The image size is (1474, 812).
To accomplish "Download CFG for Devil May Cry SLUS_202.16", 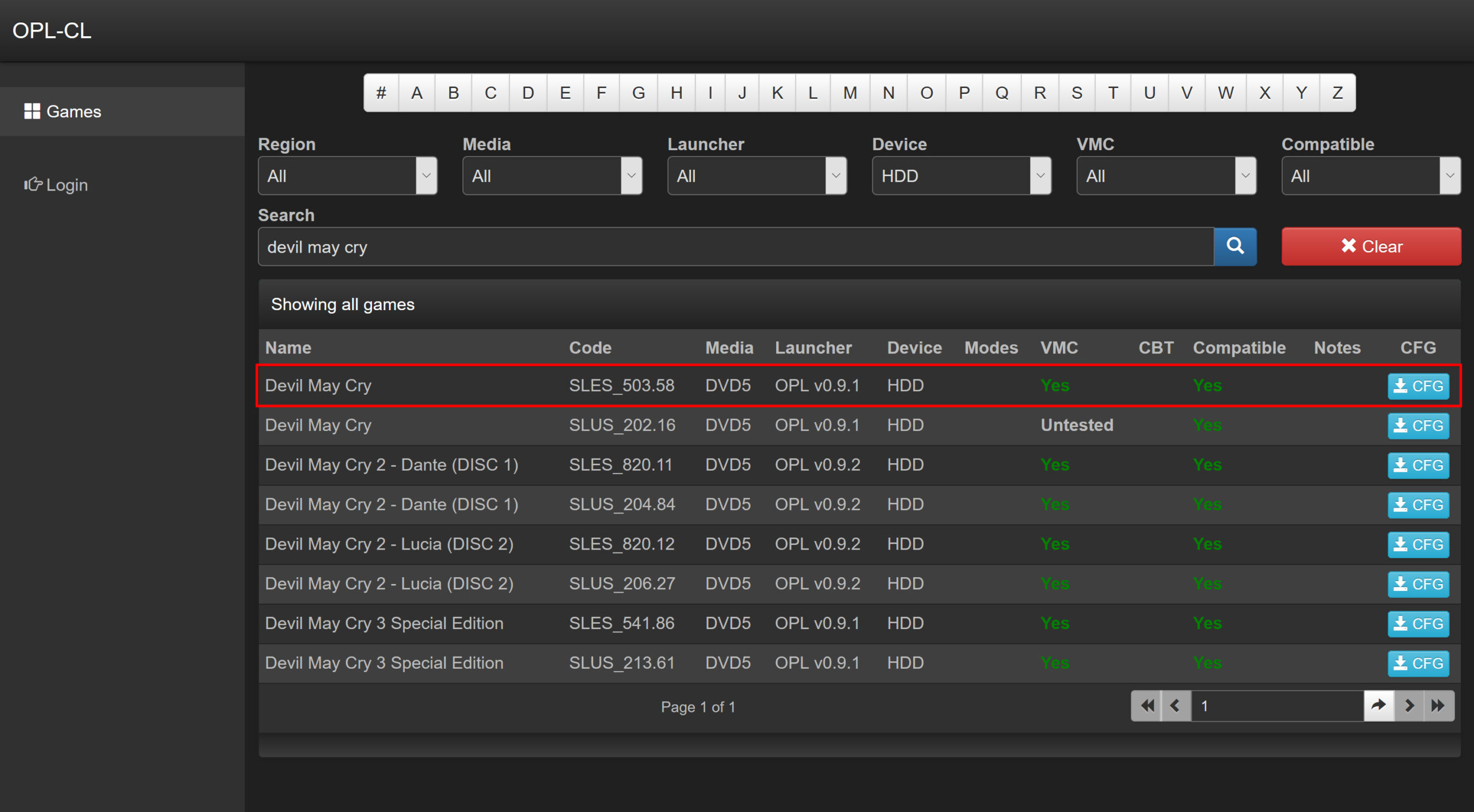I will coord(1418,425).
